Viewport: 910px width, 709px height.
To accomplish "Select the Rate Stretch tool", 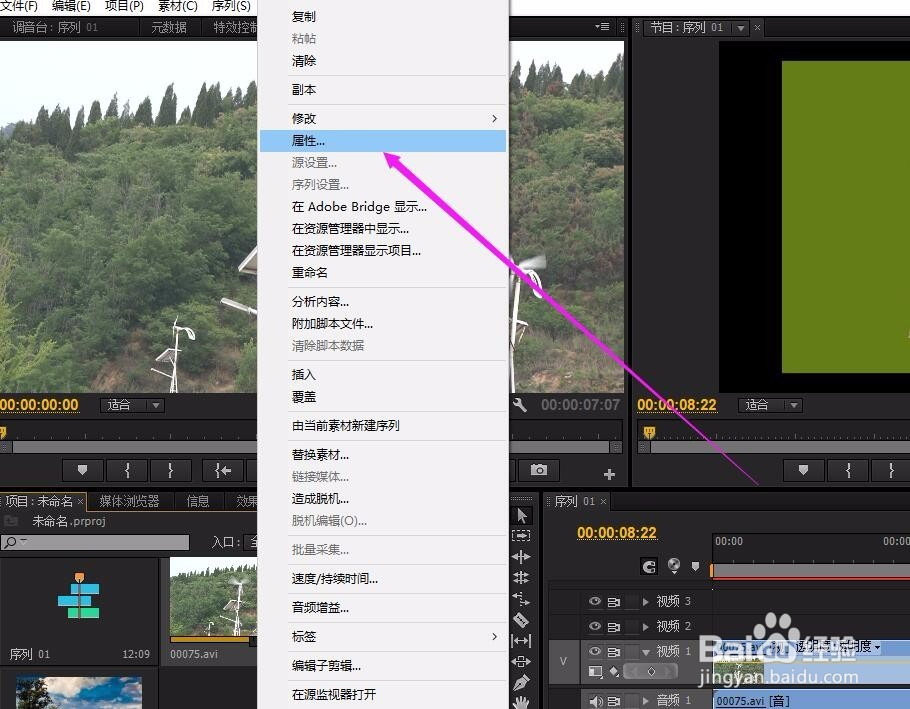I will point(521,598).
